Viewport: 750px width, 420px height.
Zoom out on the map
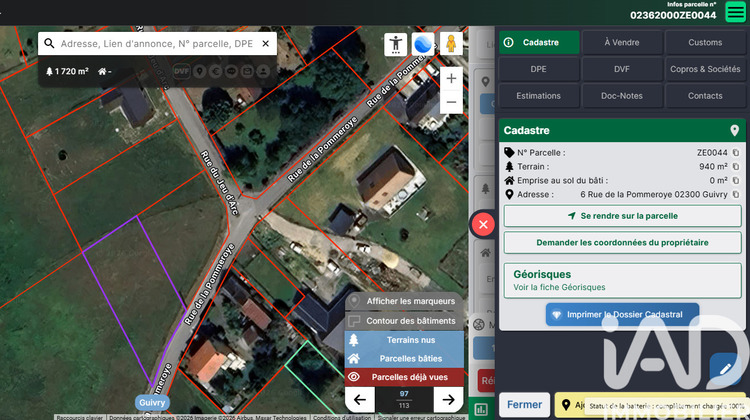click(451, 102)
